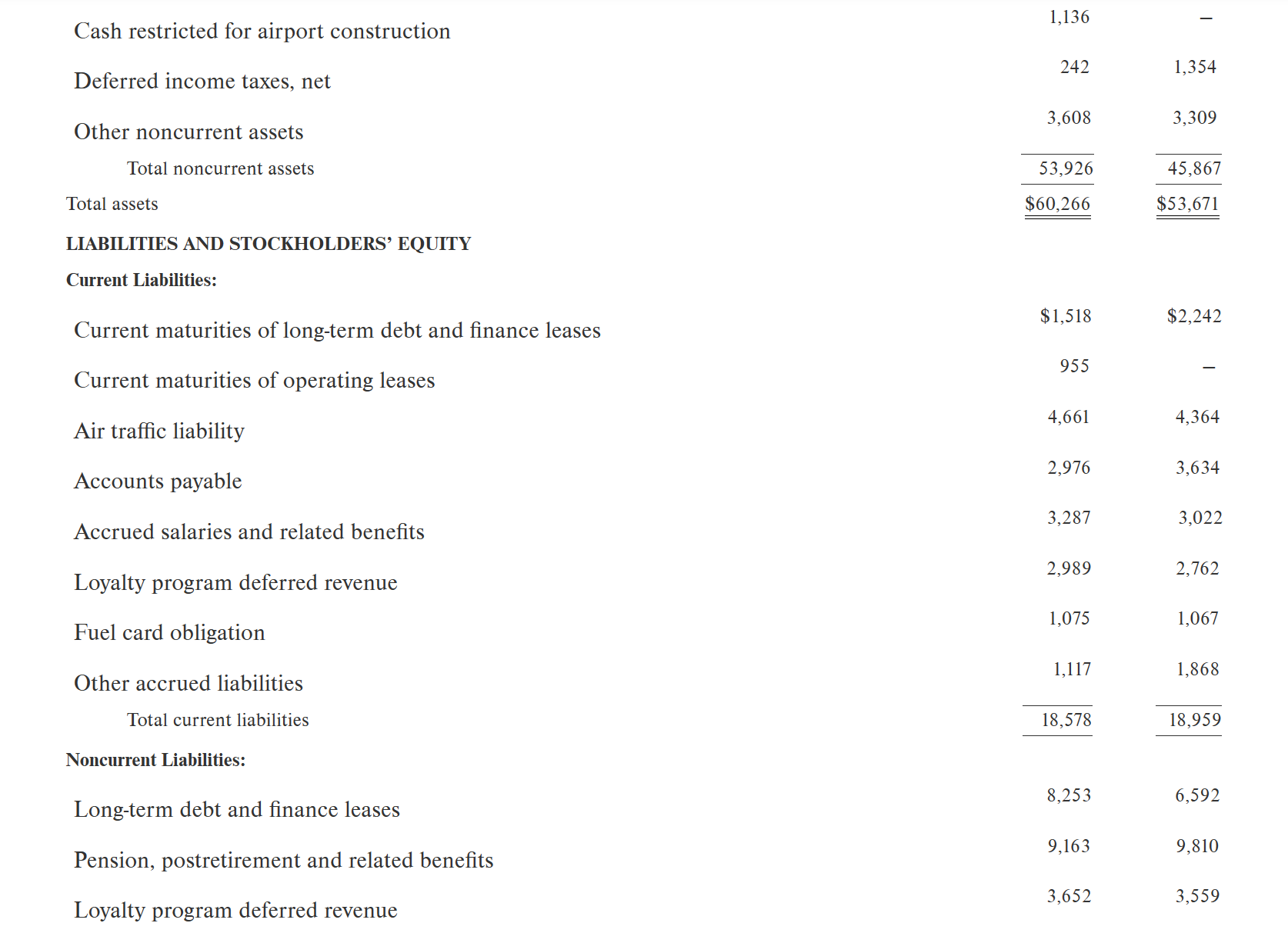Click the 'LIABILITIES AND STOCKHOLDERS' EQUITY' heading

click(269, 244)
